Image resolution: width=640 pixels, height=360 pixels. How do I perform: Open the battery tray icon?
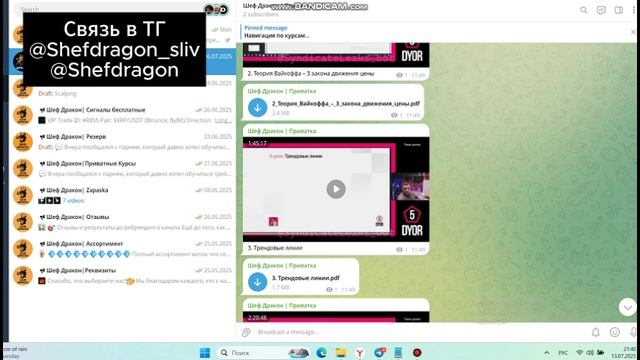point(600,353)
